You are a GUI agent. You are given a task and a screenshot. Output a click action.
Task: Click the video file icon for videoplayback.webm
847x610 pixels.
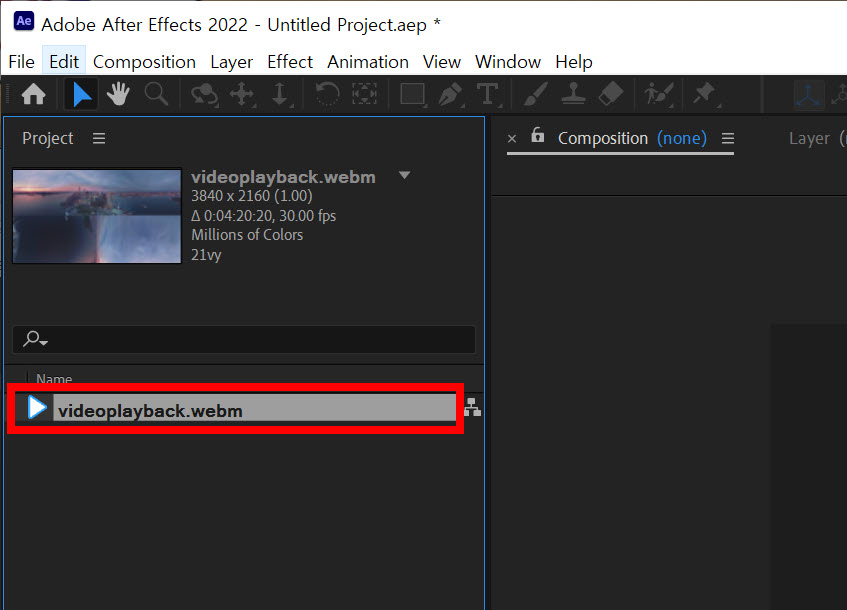(37, 407)
